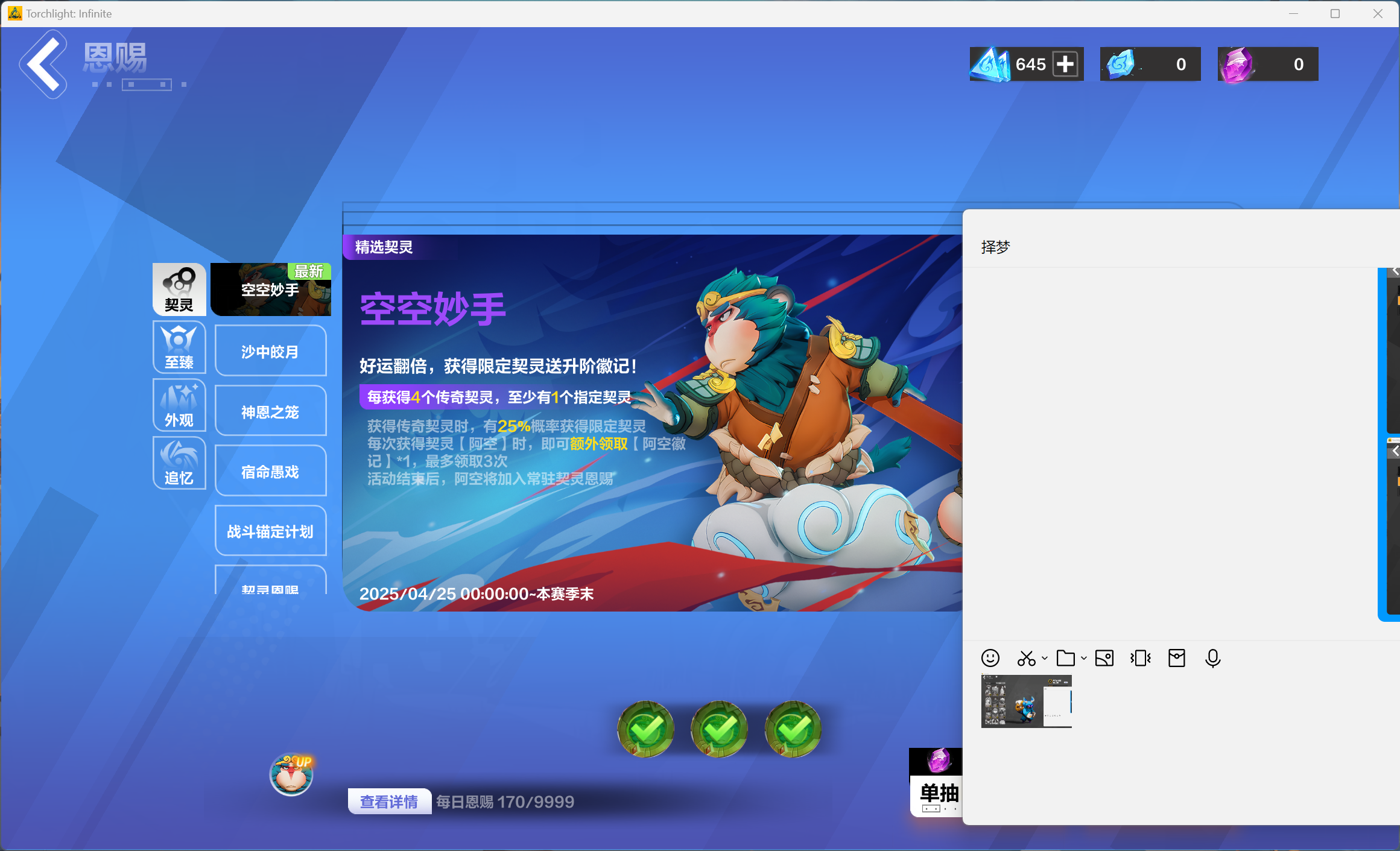
Task: Click the scissors screenshot tool
Action: pyautogui.click(x=1026, y=658)
